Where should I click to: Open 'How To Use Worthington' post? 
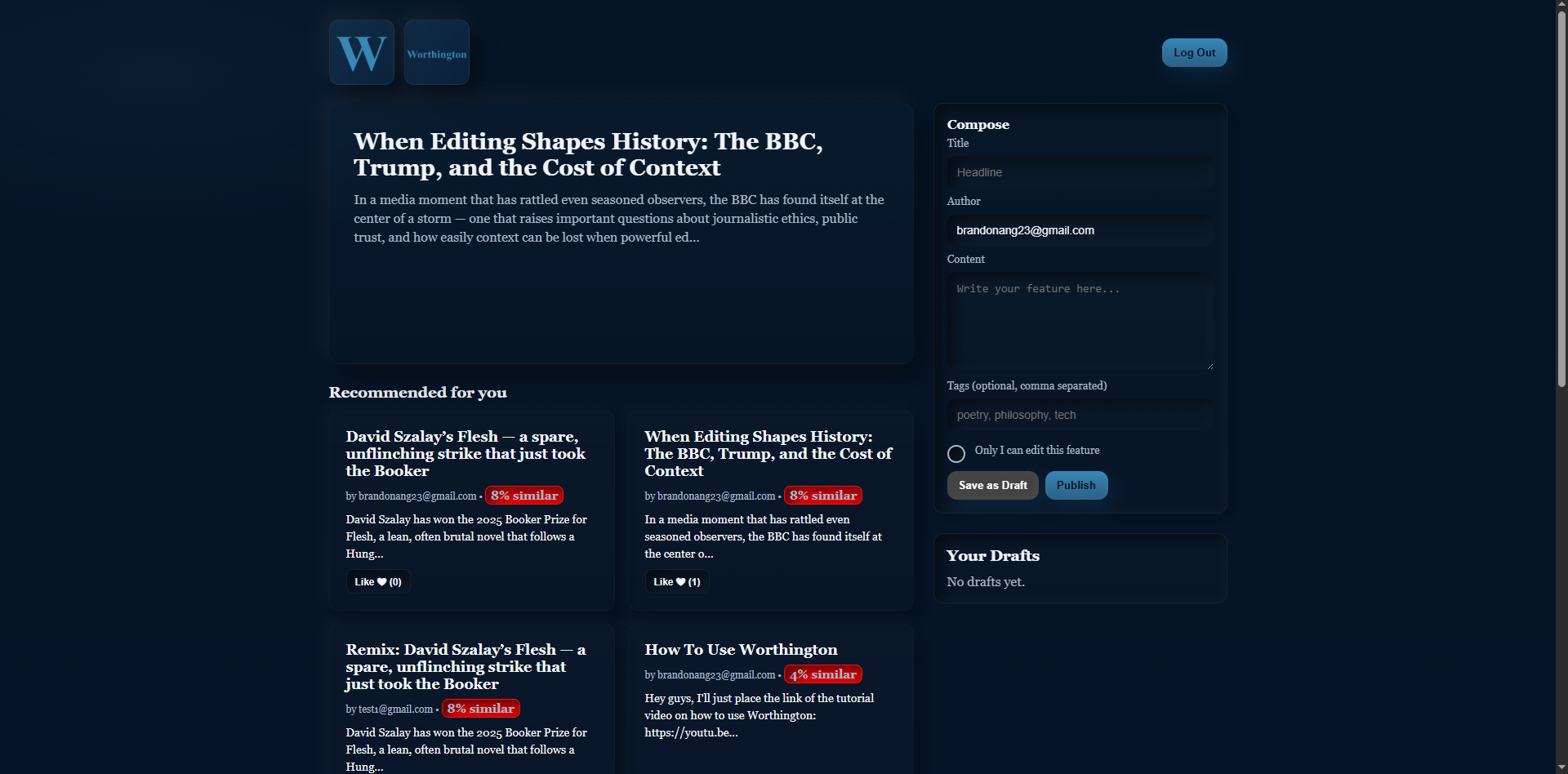coord(741,649)
